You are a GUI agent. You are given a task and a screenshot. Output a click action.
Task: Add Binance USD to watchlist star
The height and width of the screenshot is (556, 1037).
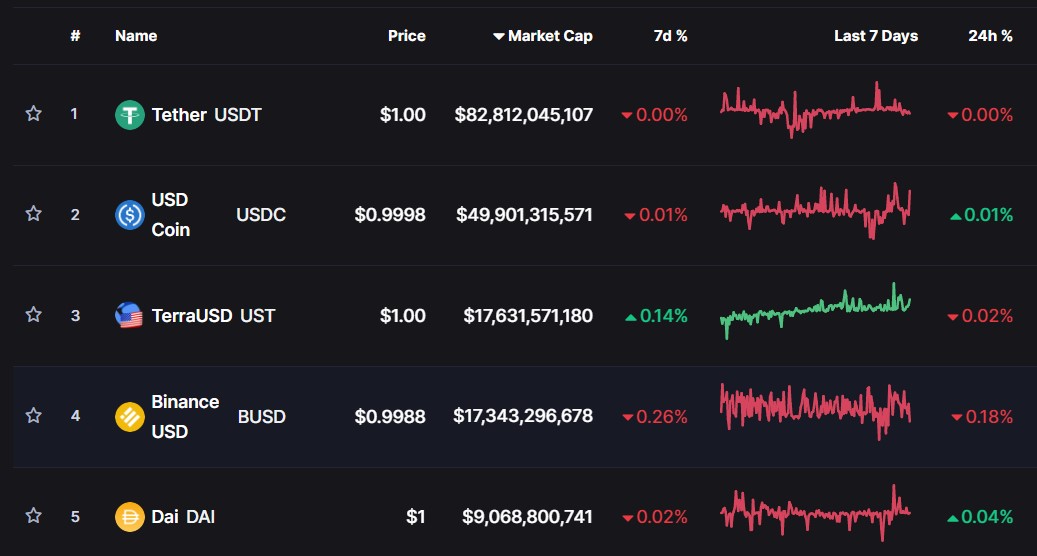pos(33,415)
